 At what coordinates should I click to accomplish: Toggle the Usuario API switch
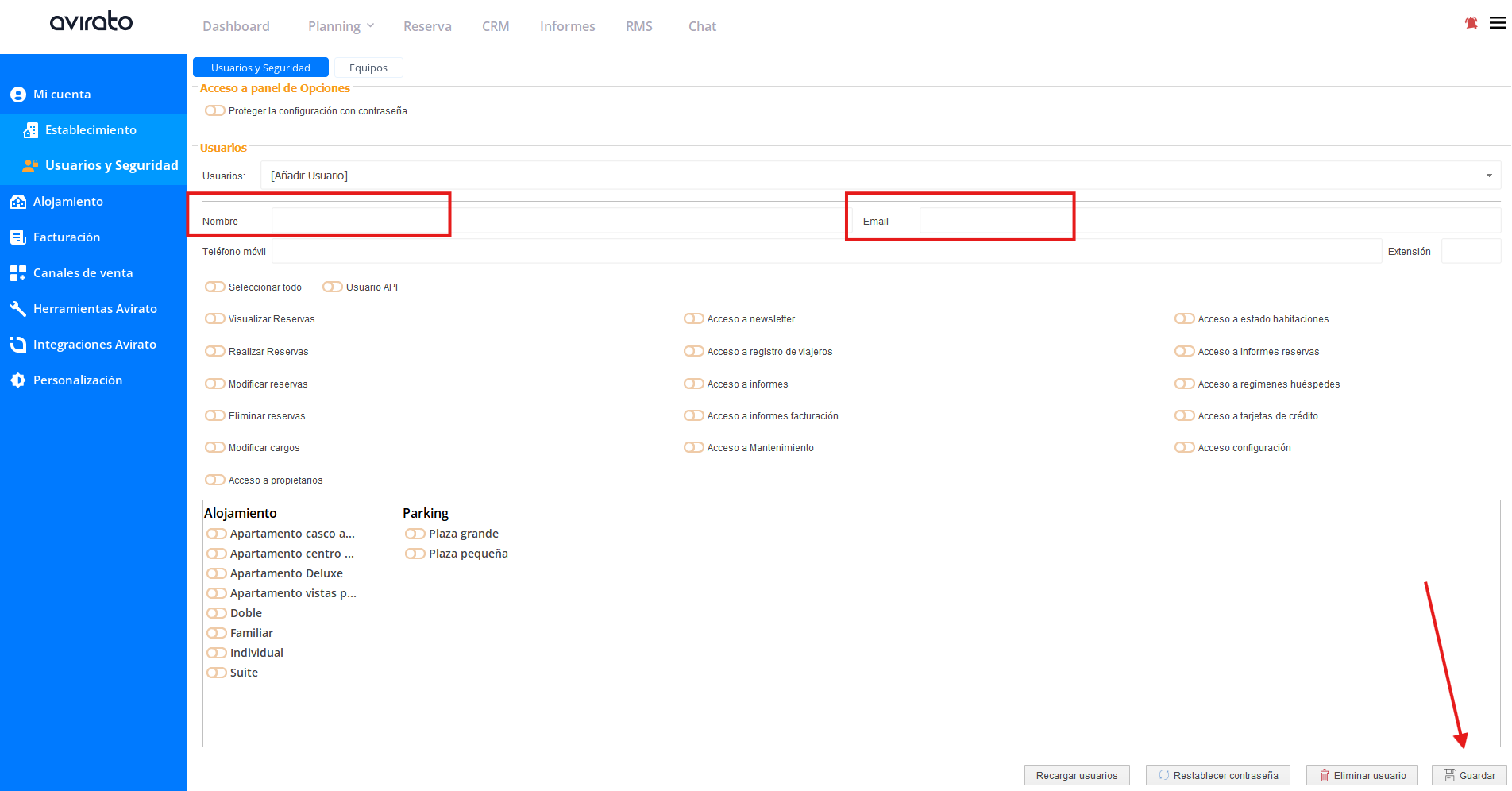click(332, 287)
